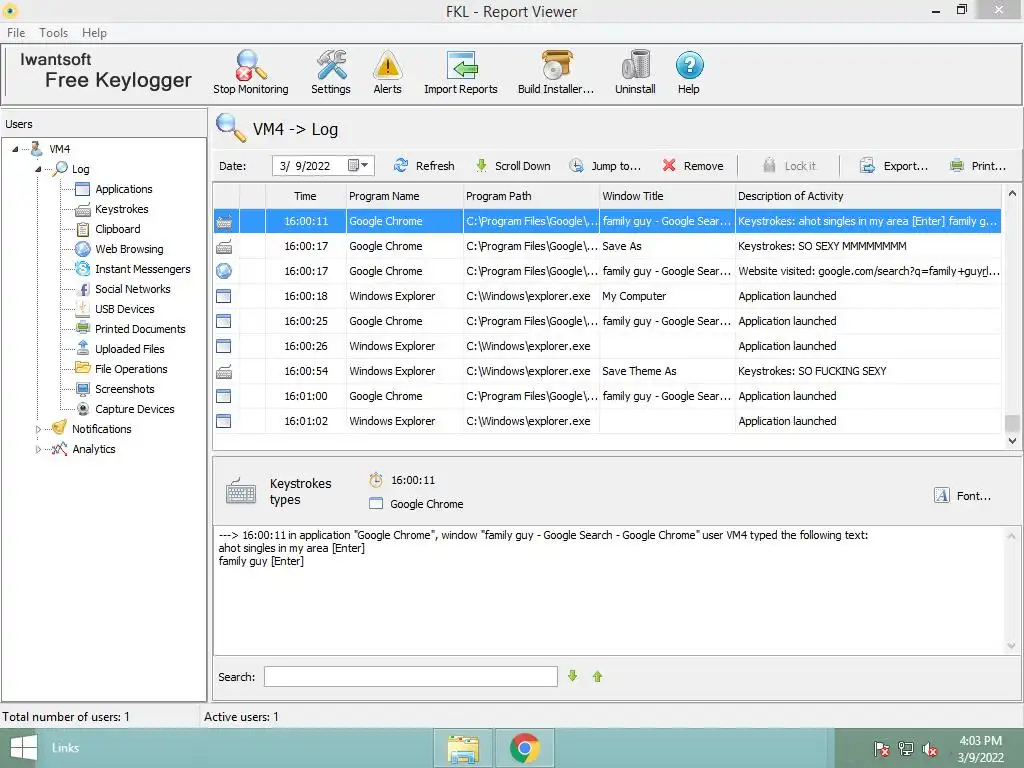Click the Stop Monitoring toolbar icon
Screen dimensions: 1024x768
[x=251, y=72]
